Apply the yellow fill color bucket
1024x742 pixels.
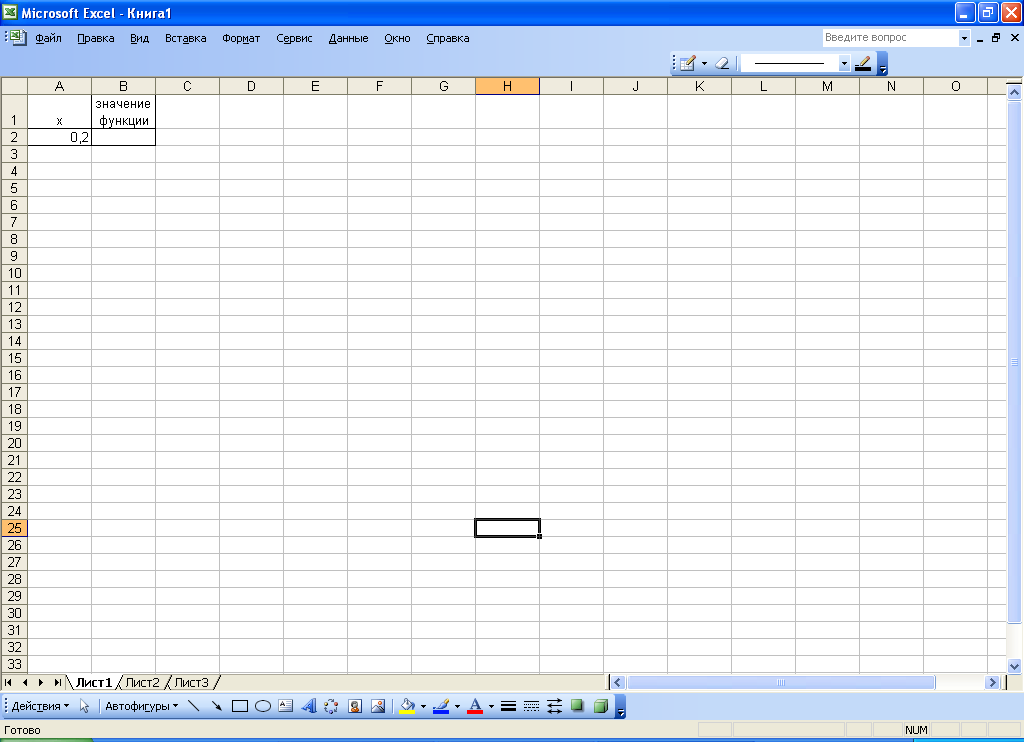(408, 706)
